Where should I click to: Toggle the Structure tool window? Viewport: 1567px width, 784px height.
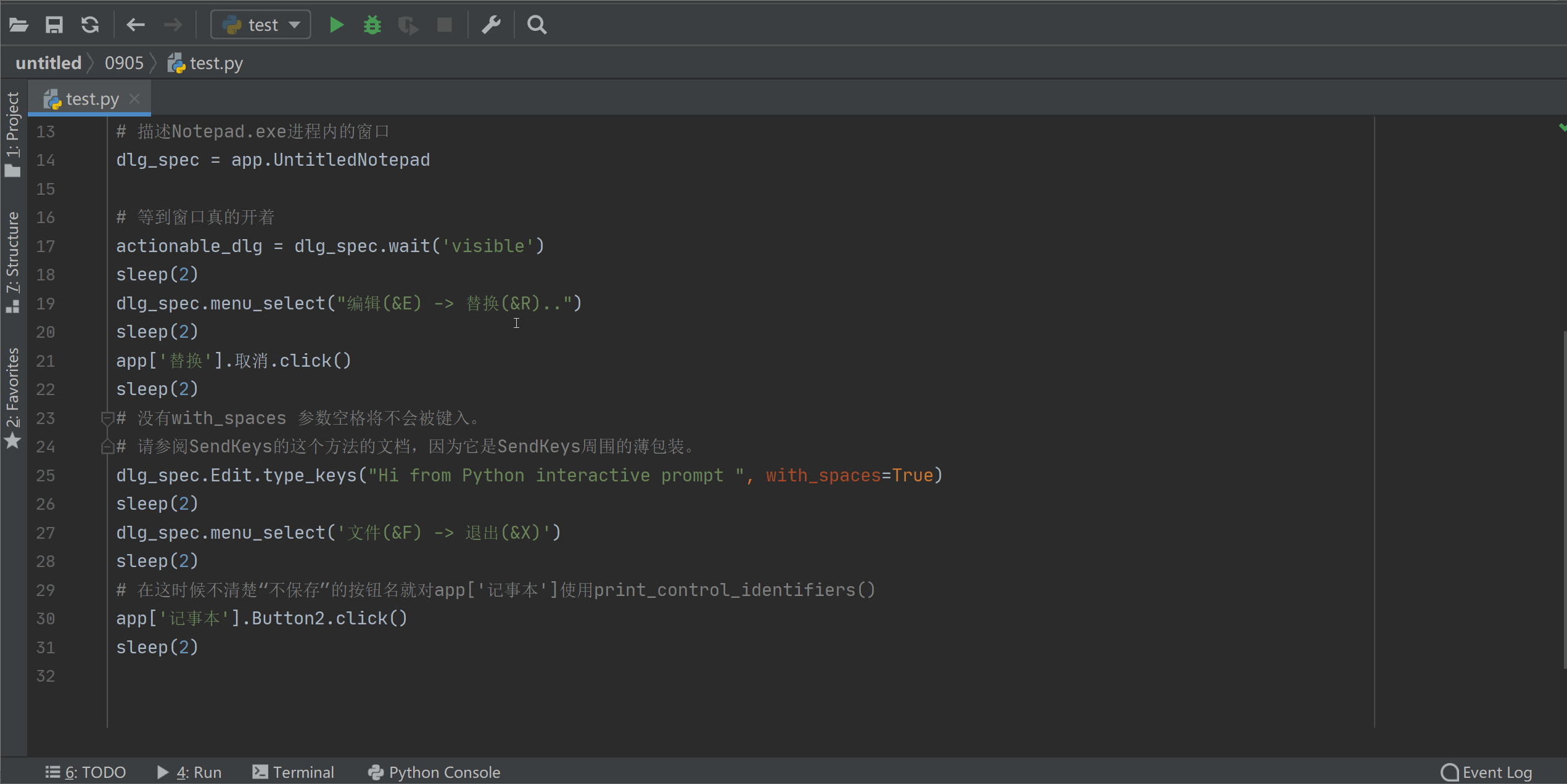(x=12, y=262)
